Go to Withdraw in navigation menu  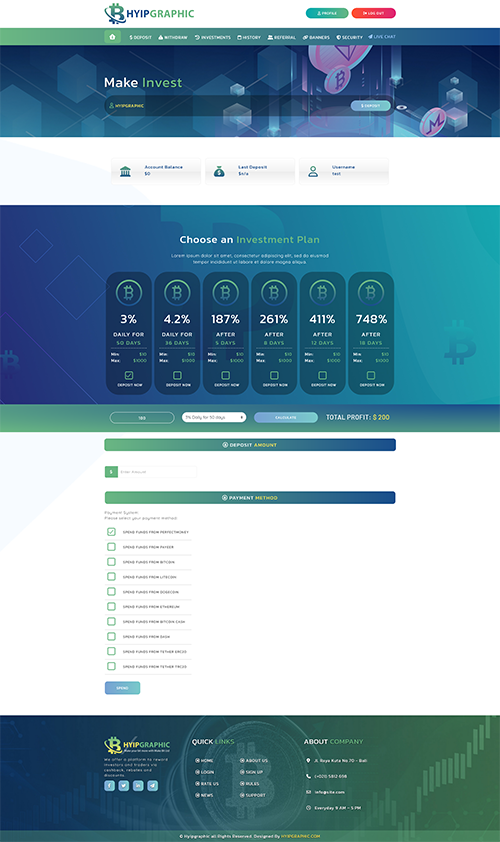[173, 38]
